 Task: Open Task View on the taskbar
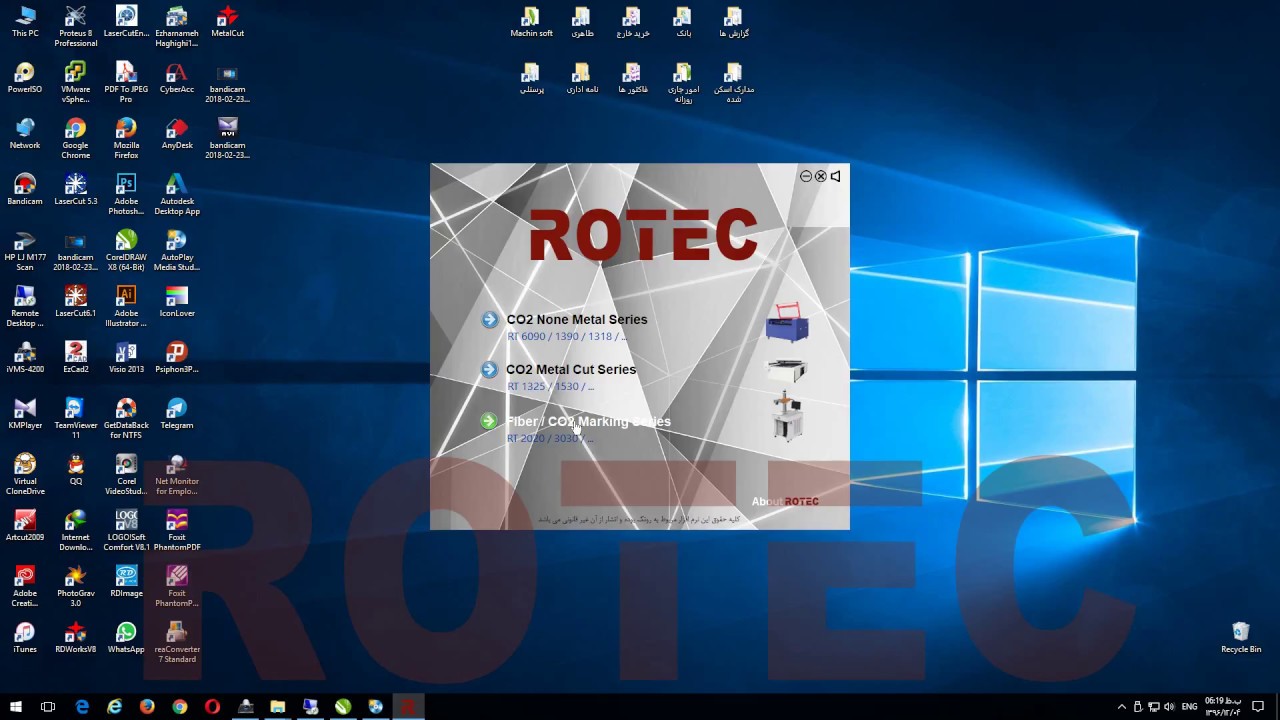(x=48, y=707)
